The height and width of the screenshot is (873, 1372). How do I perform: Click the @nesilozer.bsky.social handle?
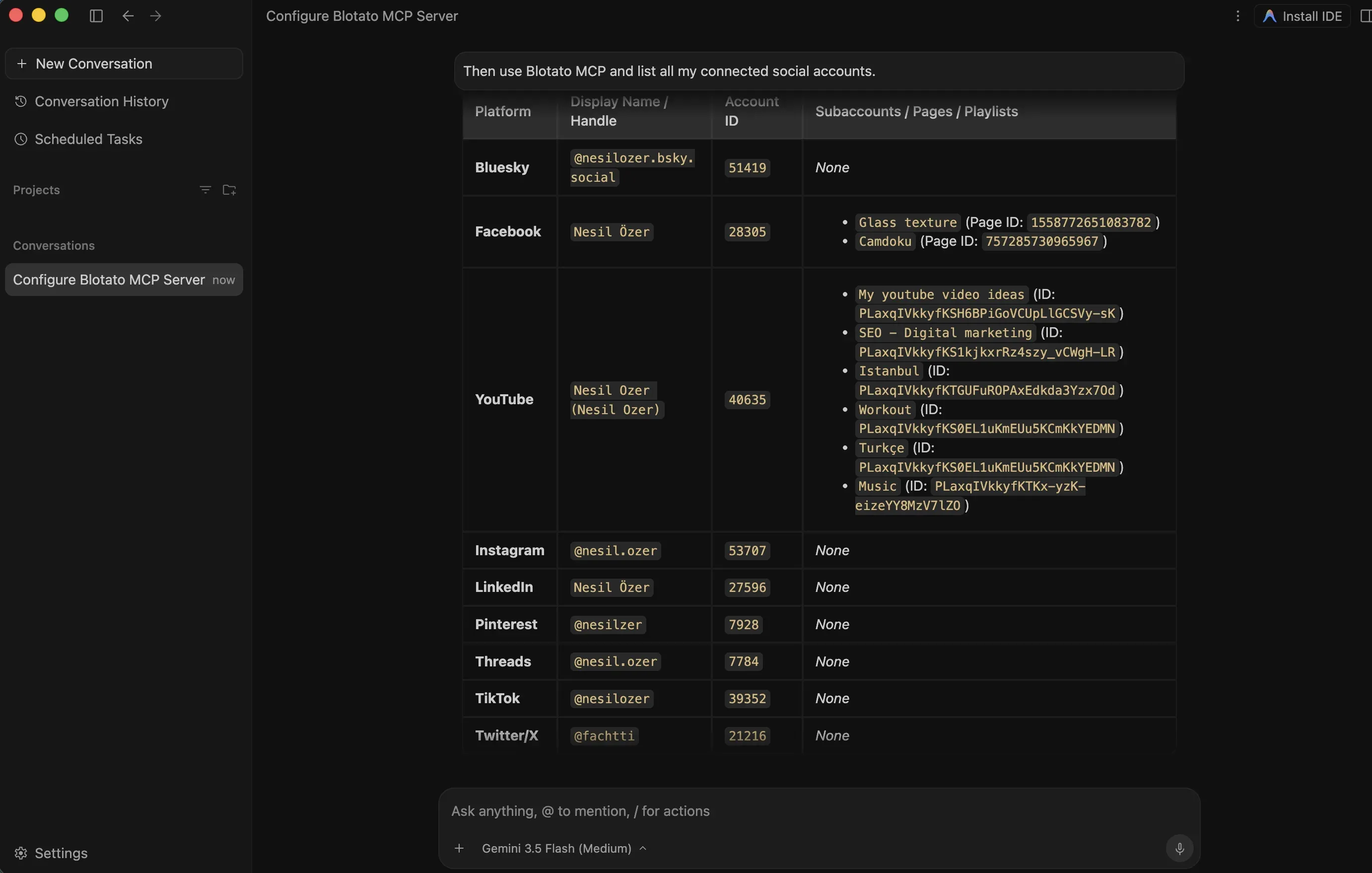[633, 167]
